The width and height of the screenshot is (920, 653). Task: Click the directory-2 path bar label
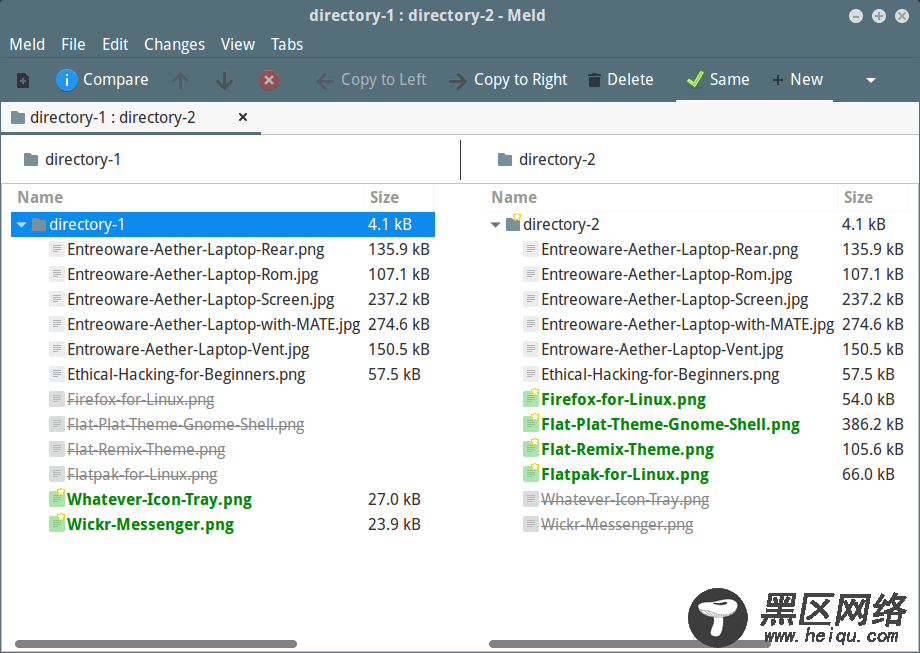[x=557, y=160]
